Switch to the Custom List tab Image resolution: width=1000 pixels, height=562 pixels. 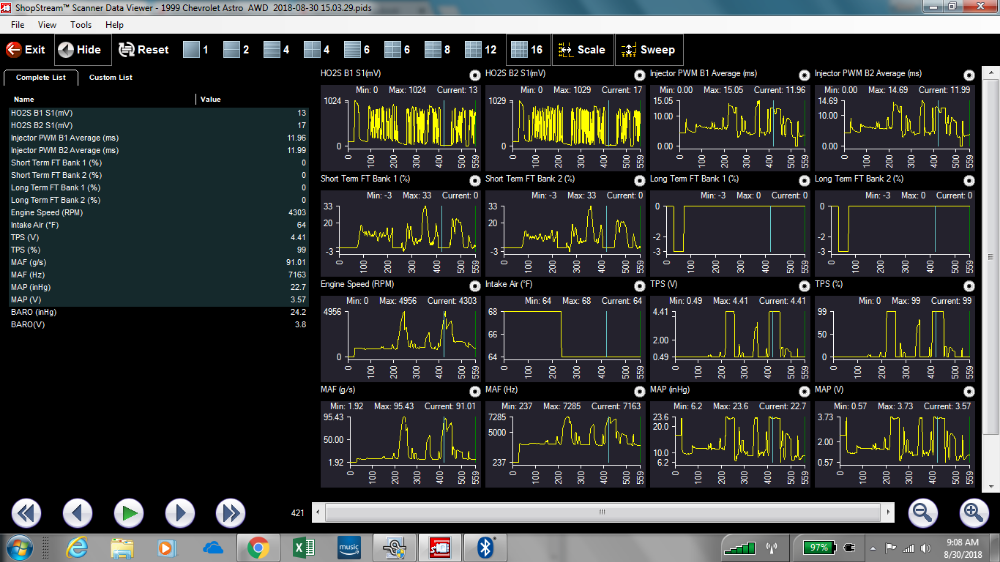110,77
